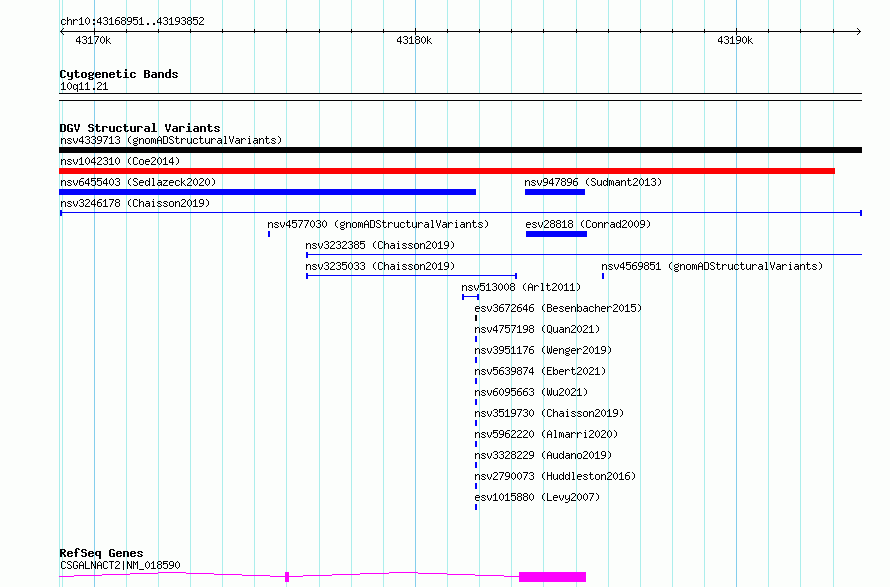The height and width of the screenshot is (587, 890).
Task: Open the nsv1042310 (Coe2014) label
Action: (120, 161)
